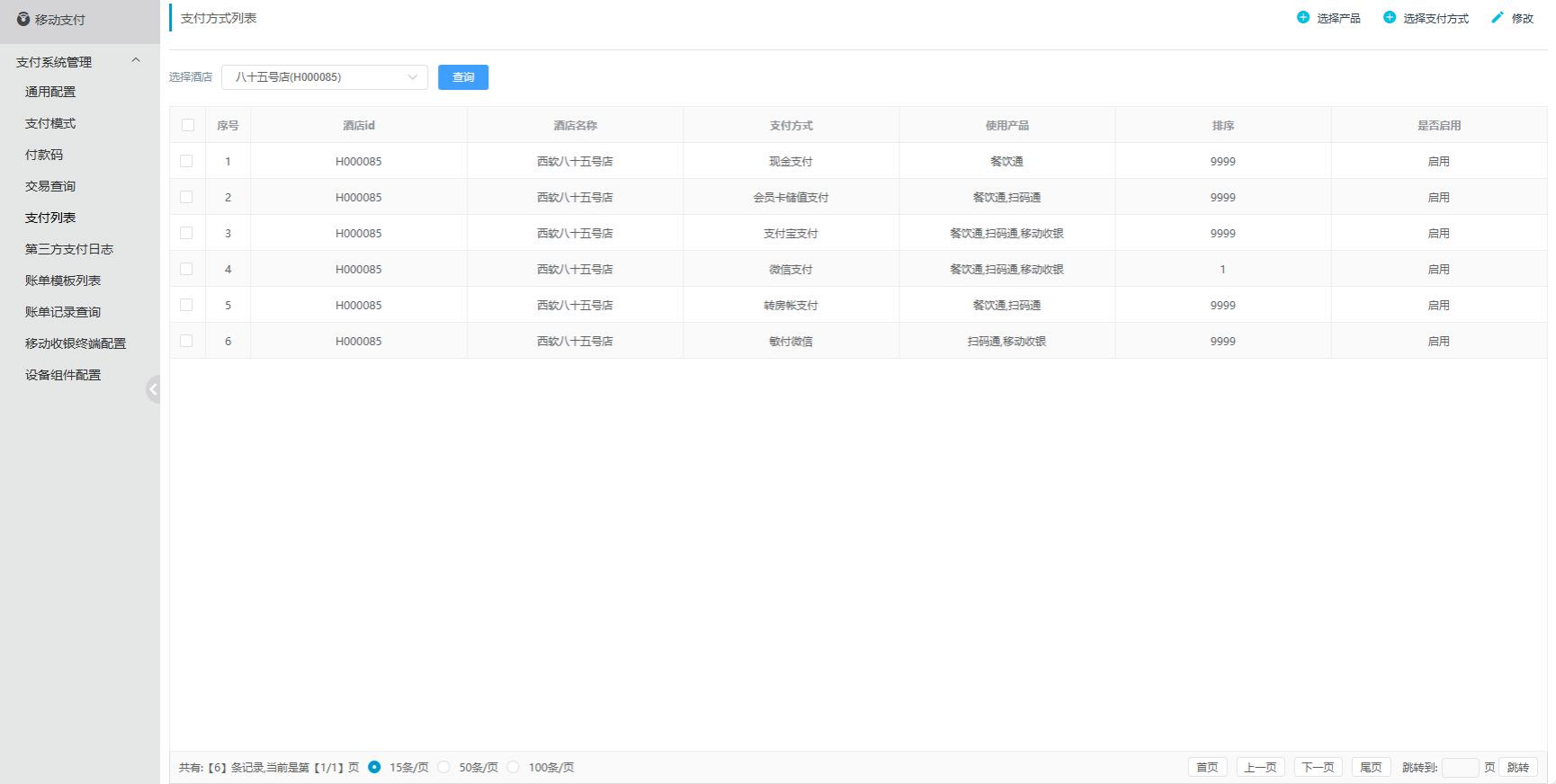Click the 排序 column header
Viewport: 1556px width, 784px height.
pos(1222,125)
